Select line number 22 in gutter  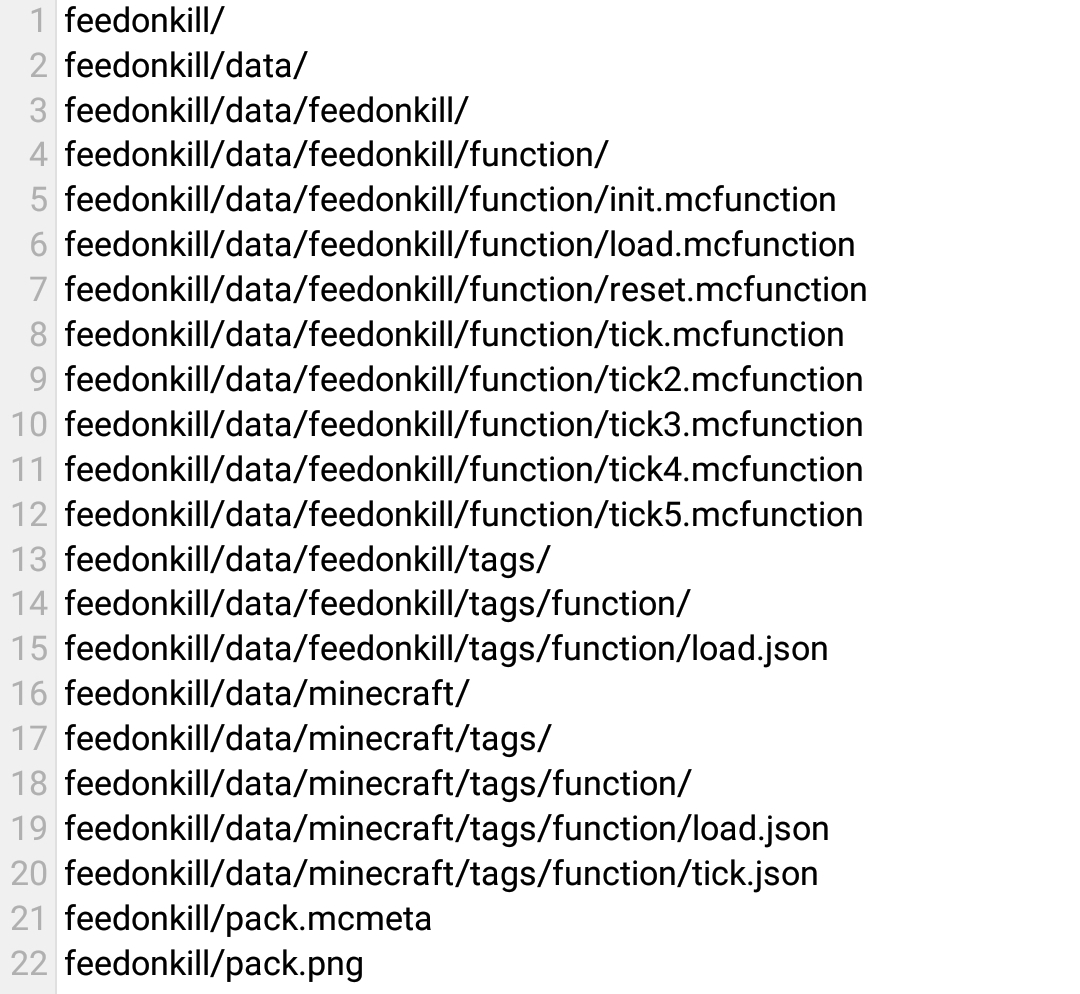[x=29, y=963]
